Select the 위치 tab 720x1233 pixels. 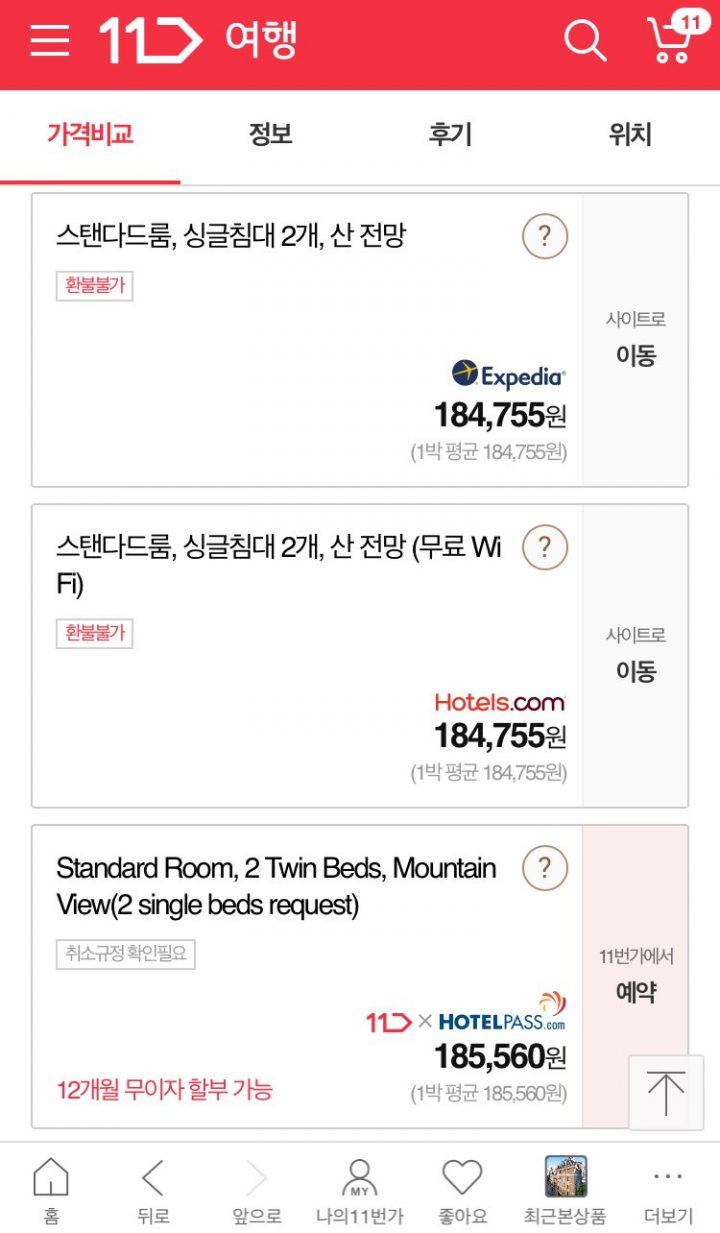coord(630,135)
